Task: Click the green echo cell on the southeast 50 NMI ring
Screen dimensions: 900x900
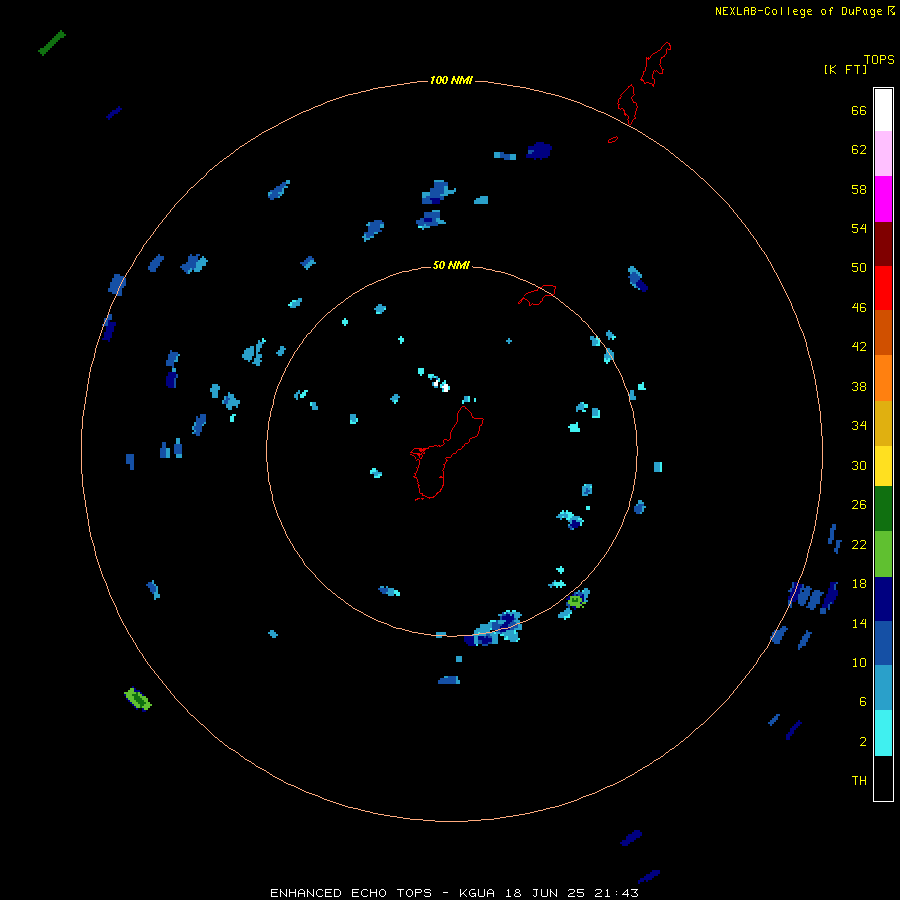Action: [x=576, y=601]
